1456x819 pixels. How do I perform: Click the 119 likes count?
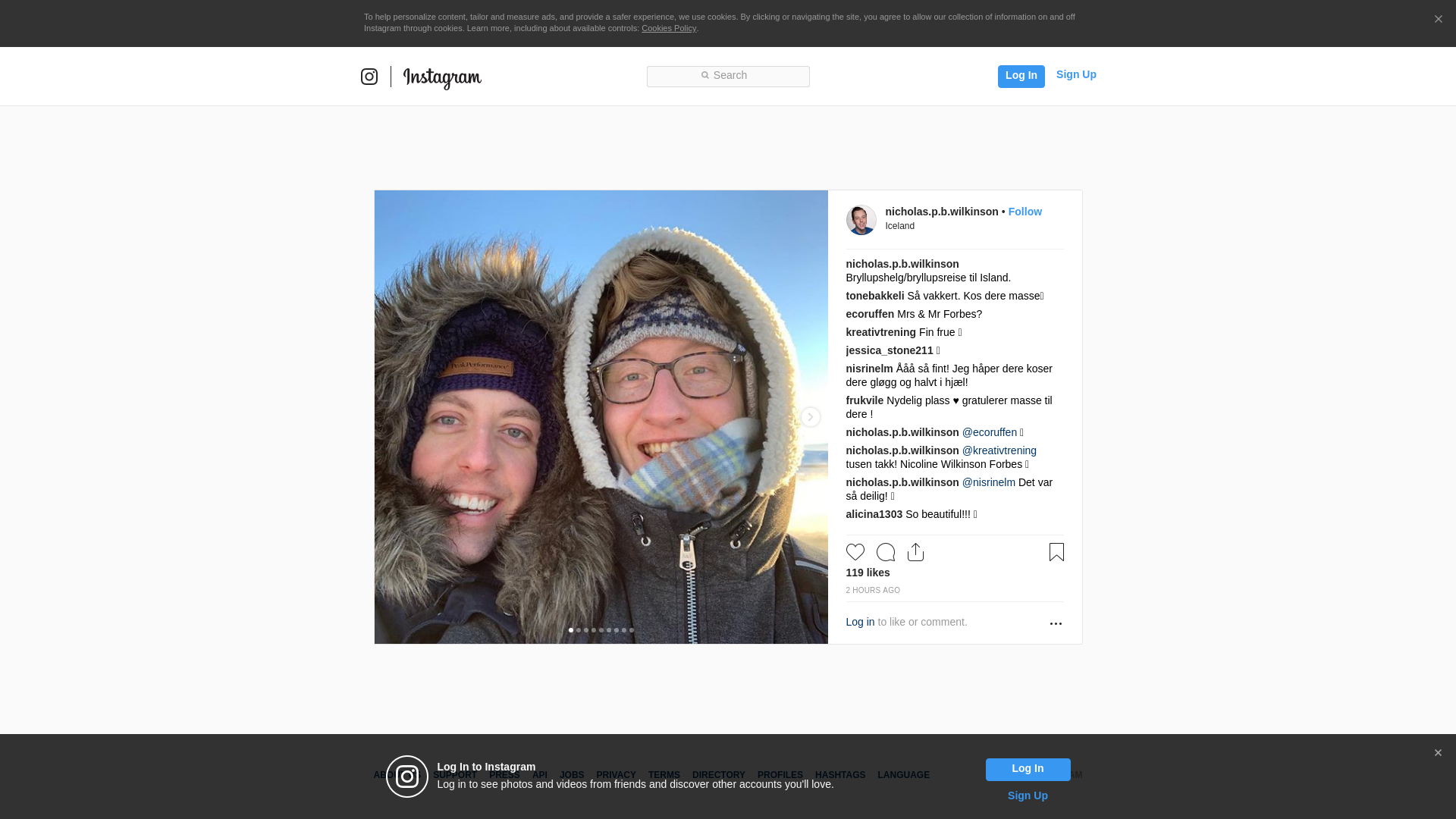pyautogui.click(x=868, y=573)
